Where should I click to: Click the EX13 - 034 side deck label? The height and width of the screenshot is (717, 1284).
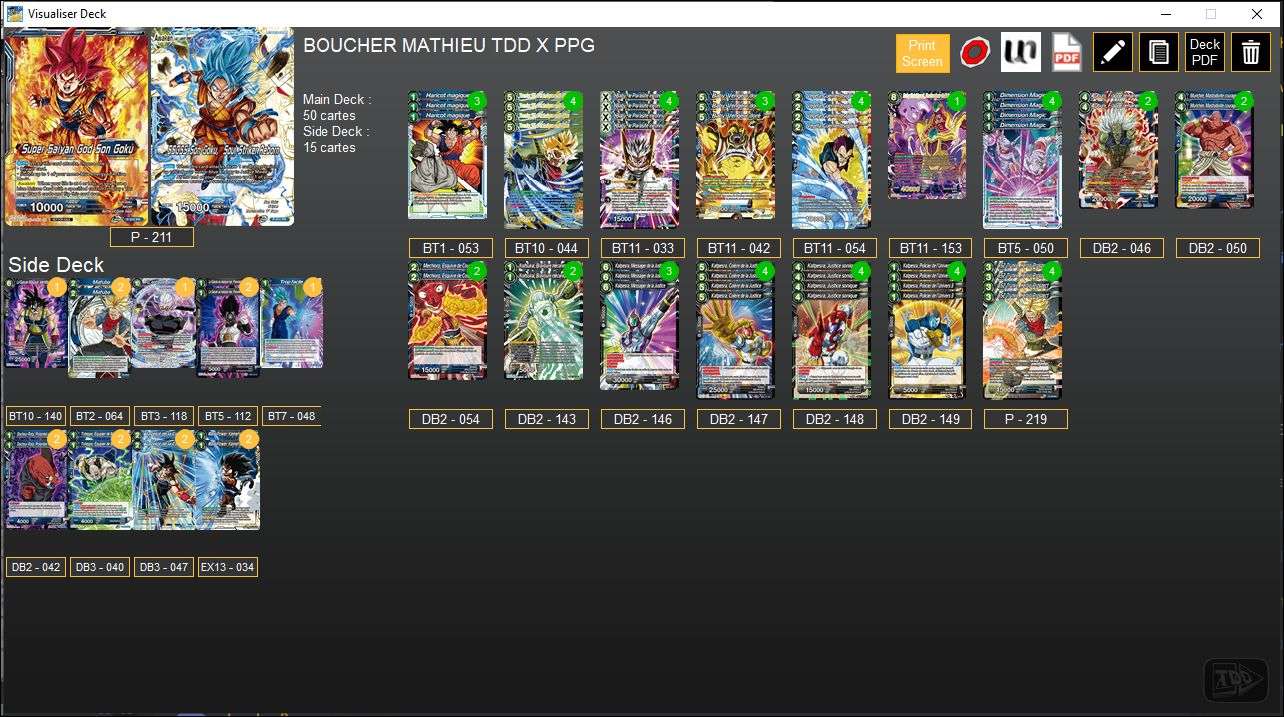coord(227,567)
